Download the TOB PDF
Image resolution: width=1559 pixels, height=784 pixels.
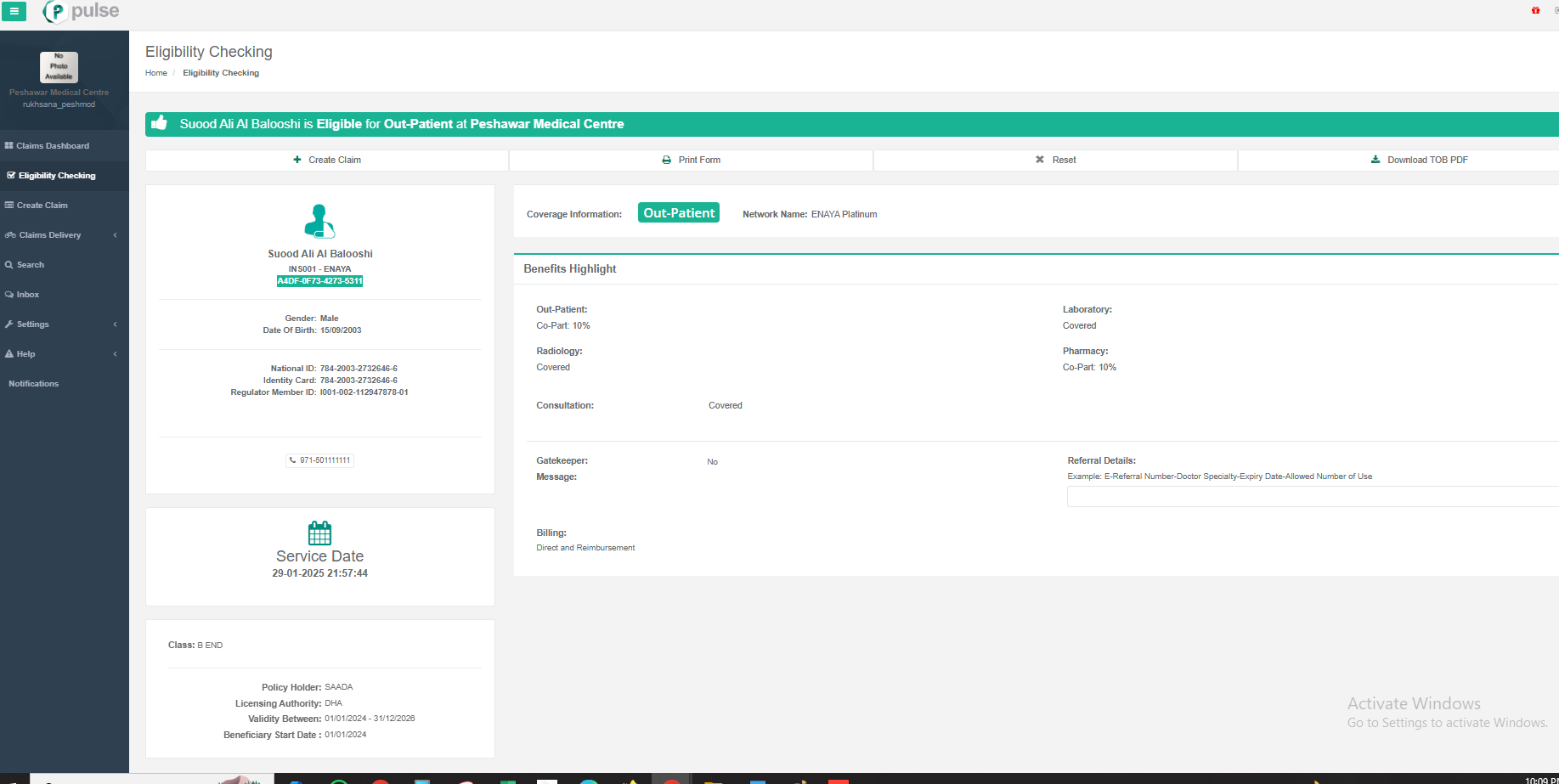click(x=1419, y=160)
